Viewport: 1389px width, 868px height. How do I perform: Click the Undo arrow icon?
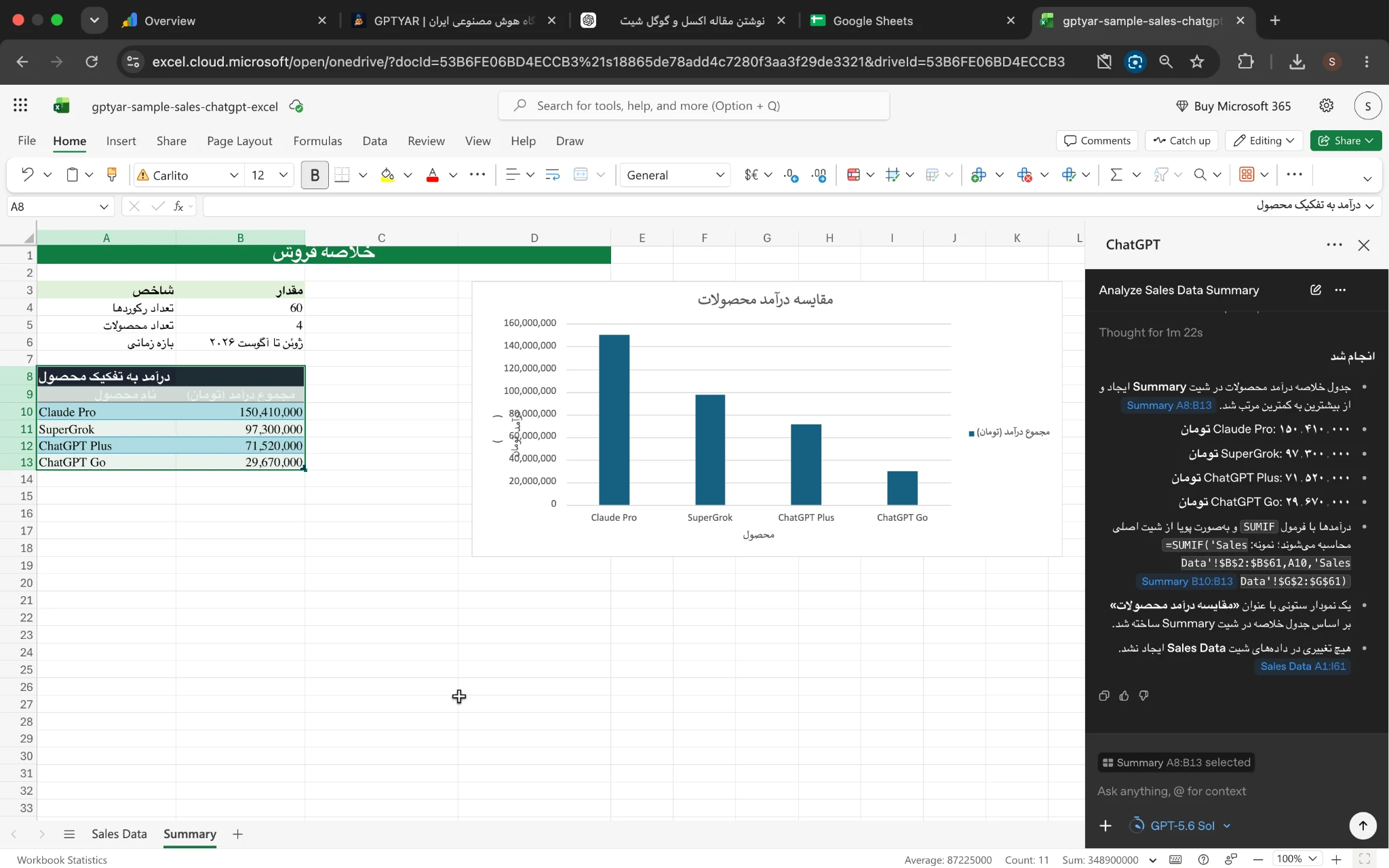click(27, 175)
